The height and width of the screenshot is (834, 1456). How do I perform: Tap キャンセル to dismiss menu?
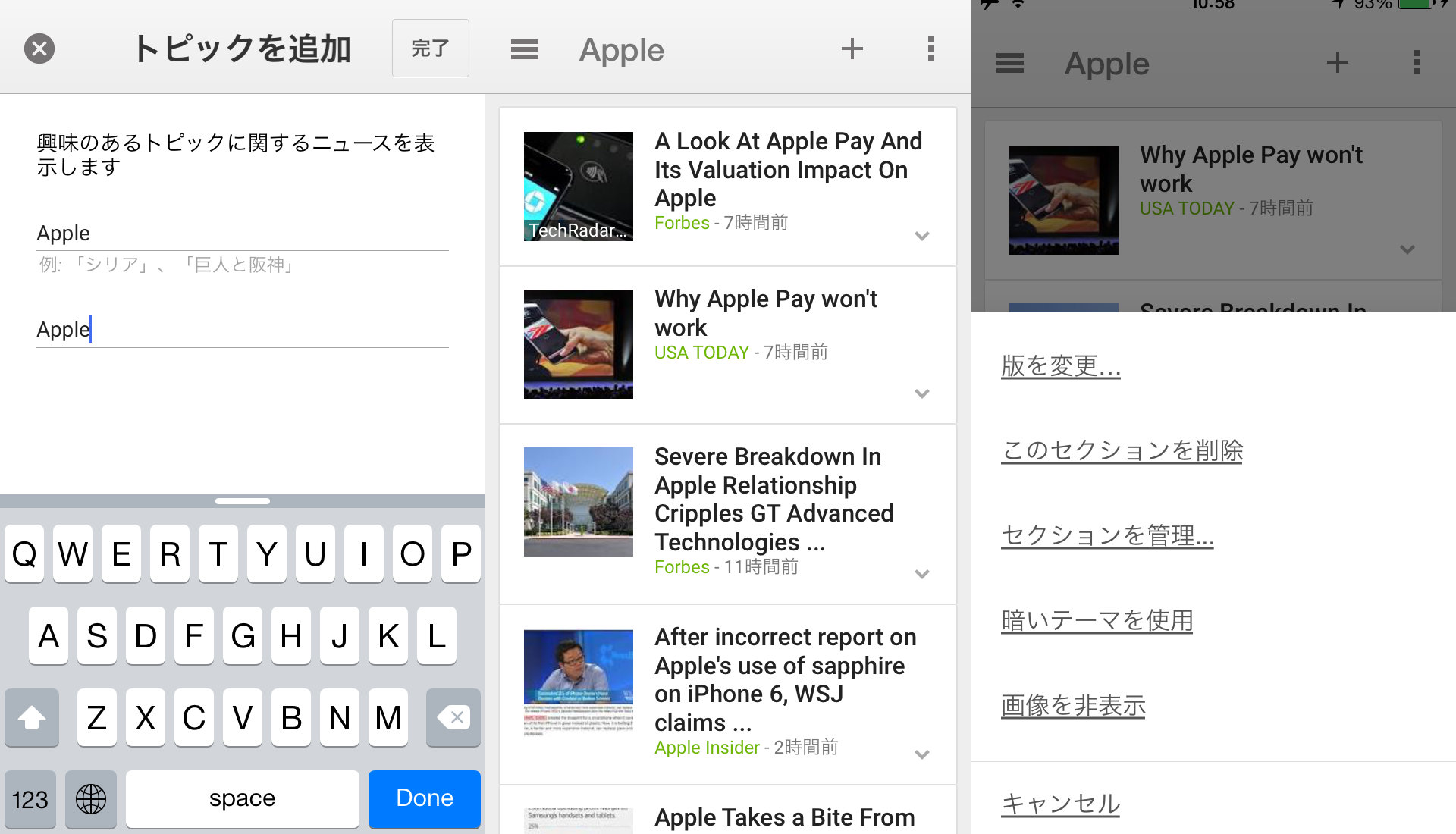click(1060, 804)
